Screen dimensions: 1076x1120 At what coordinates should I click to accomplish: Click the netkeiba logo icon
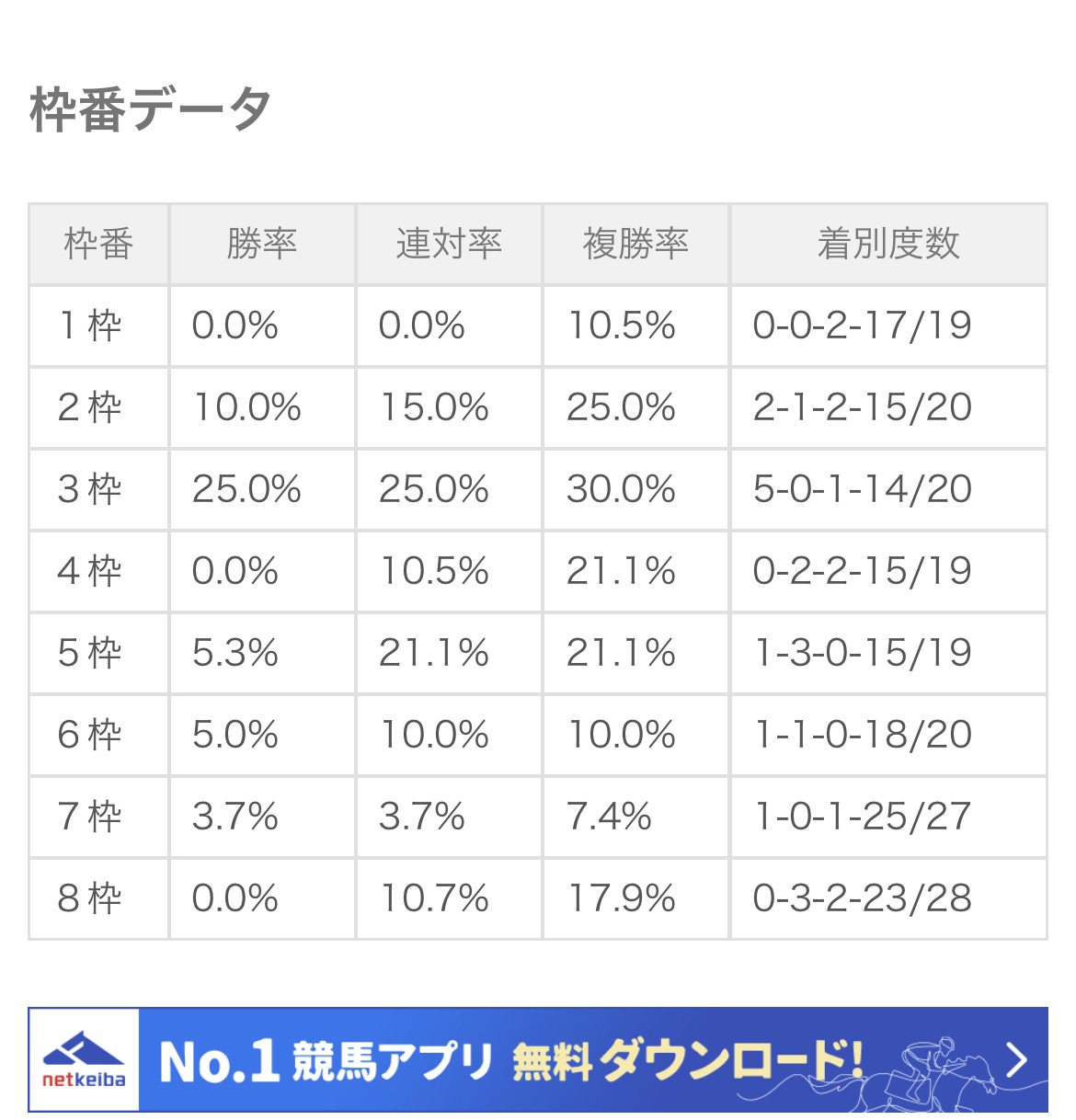84,1059
